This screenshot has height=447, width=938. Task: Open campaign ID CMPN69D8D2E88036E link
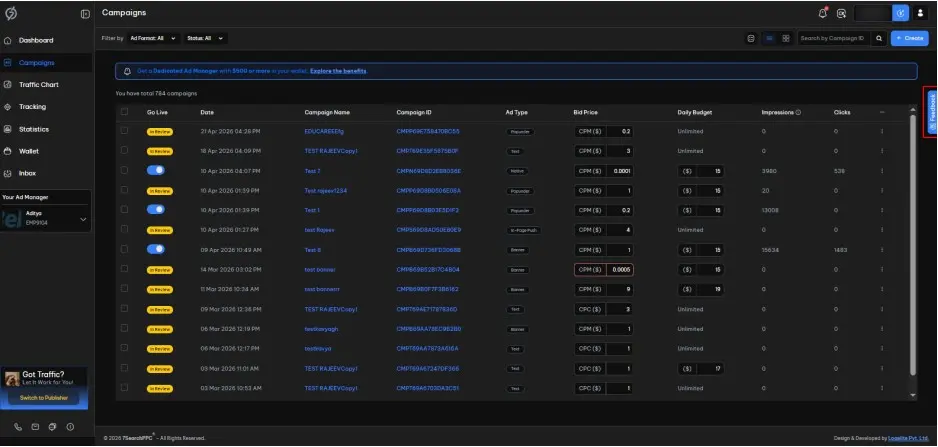coord(428,171)
